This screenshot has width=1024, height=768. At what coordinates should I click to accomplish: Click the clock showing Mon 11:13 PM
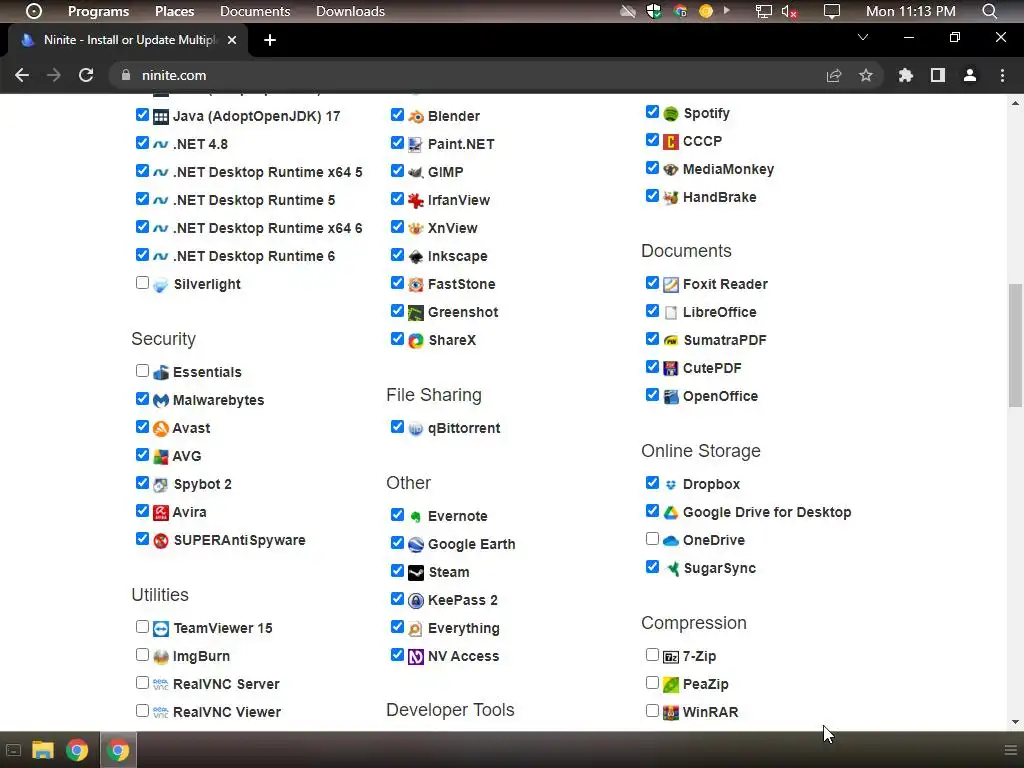point(910,11)
